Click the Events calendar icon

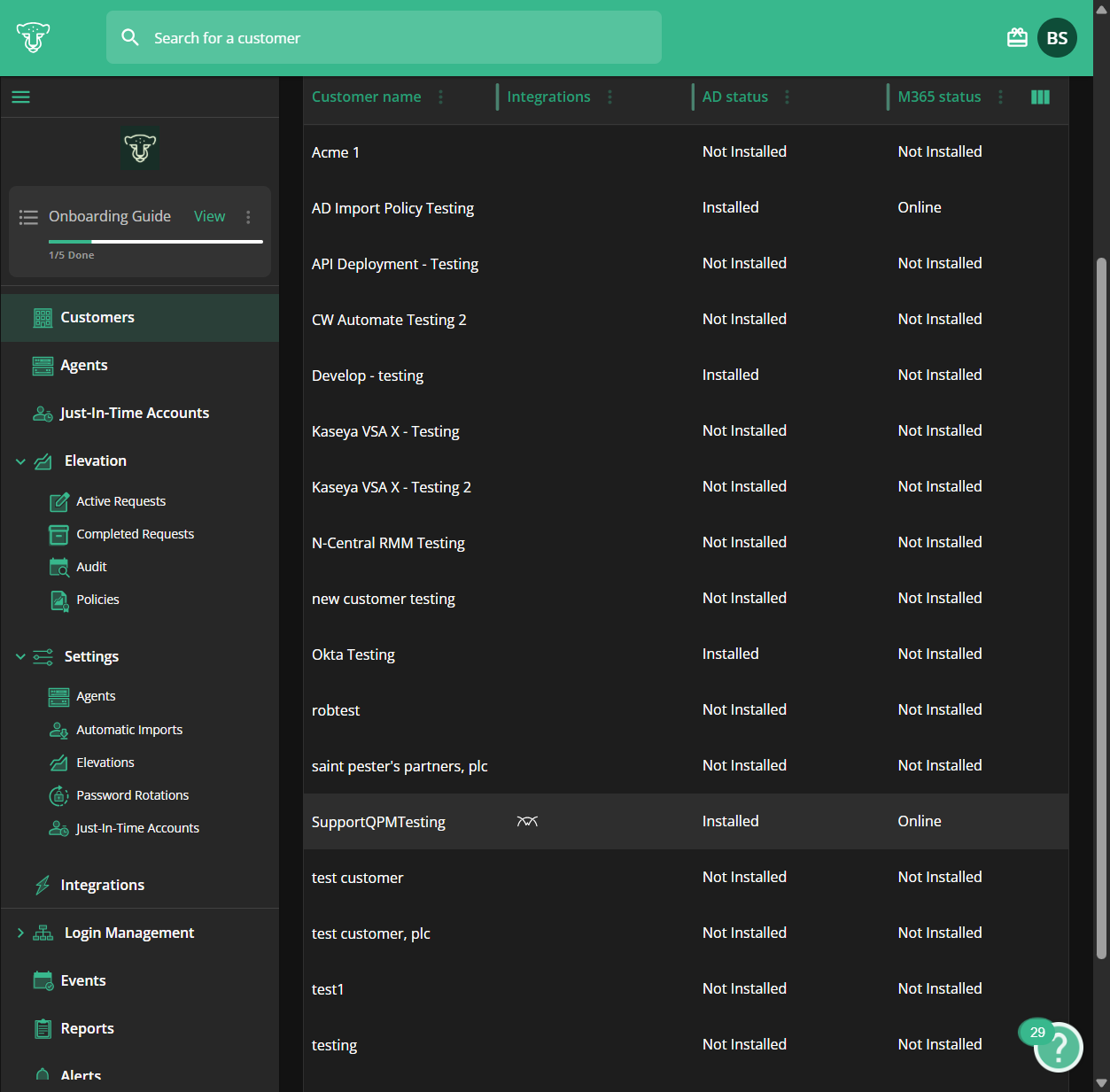coord(43,980)
